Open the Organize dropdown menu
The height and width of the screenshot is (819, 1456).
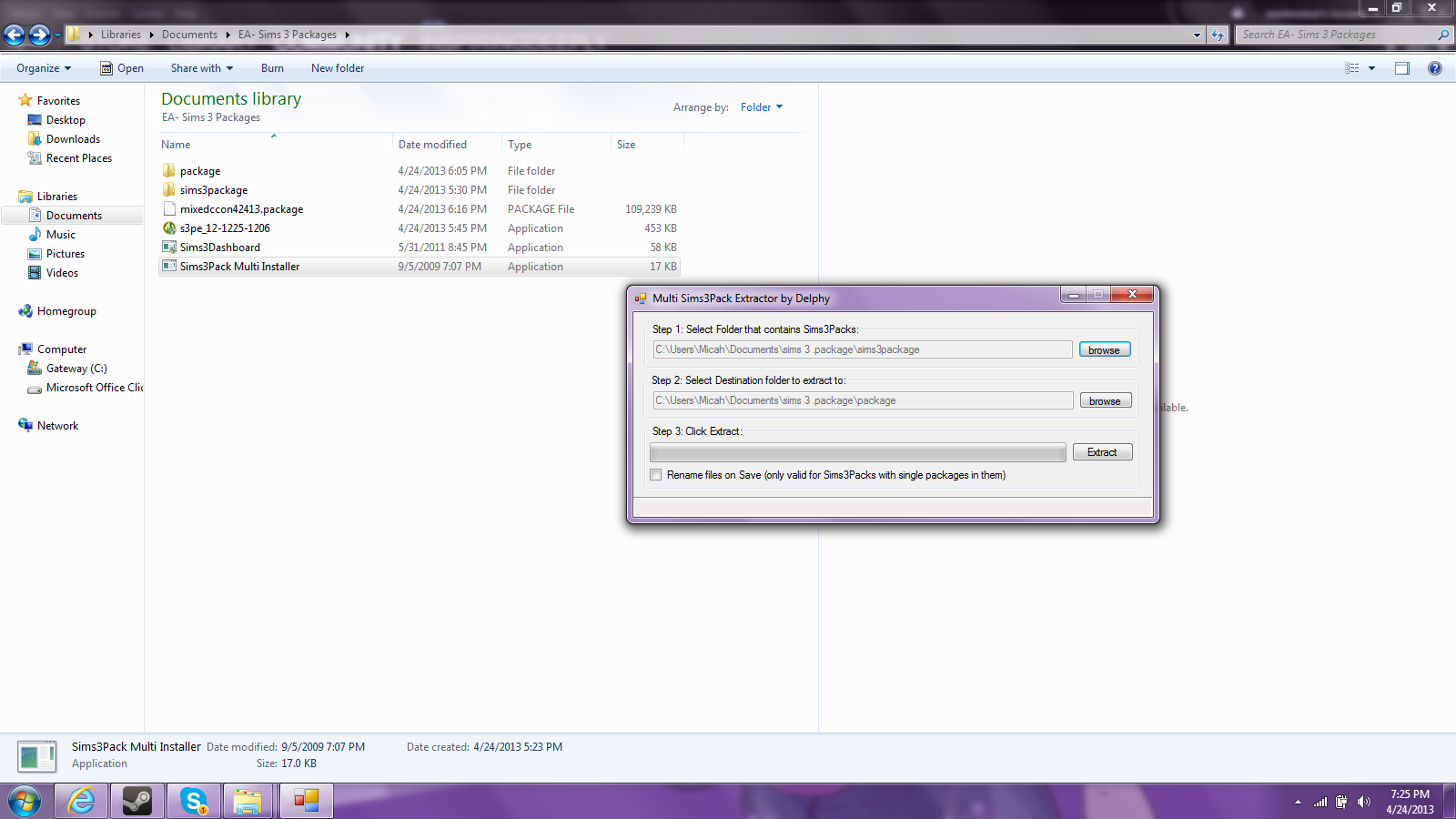click(x=44, y=68)
